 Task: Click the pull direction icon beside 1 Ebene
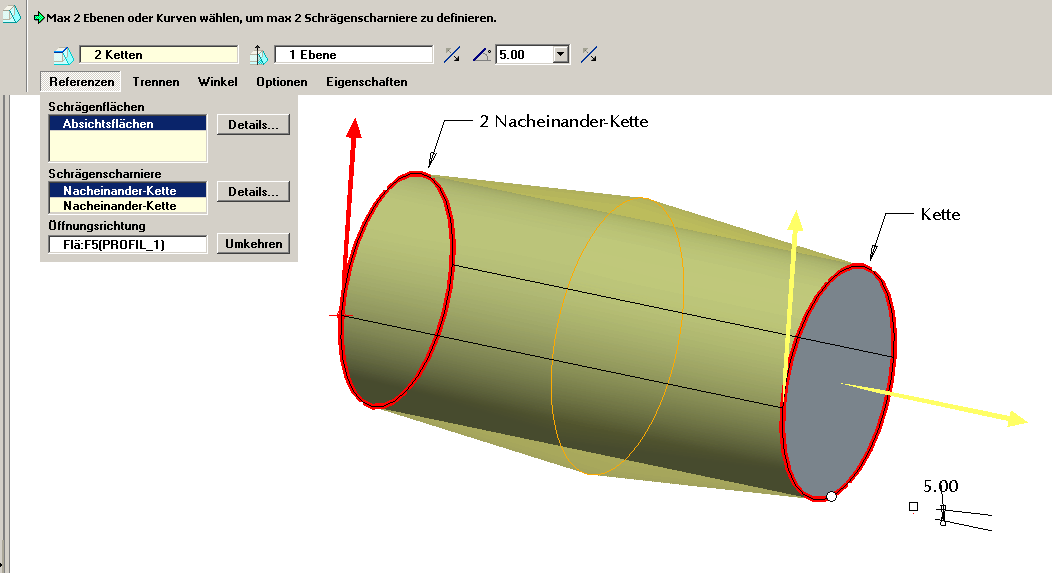258,55
